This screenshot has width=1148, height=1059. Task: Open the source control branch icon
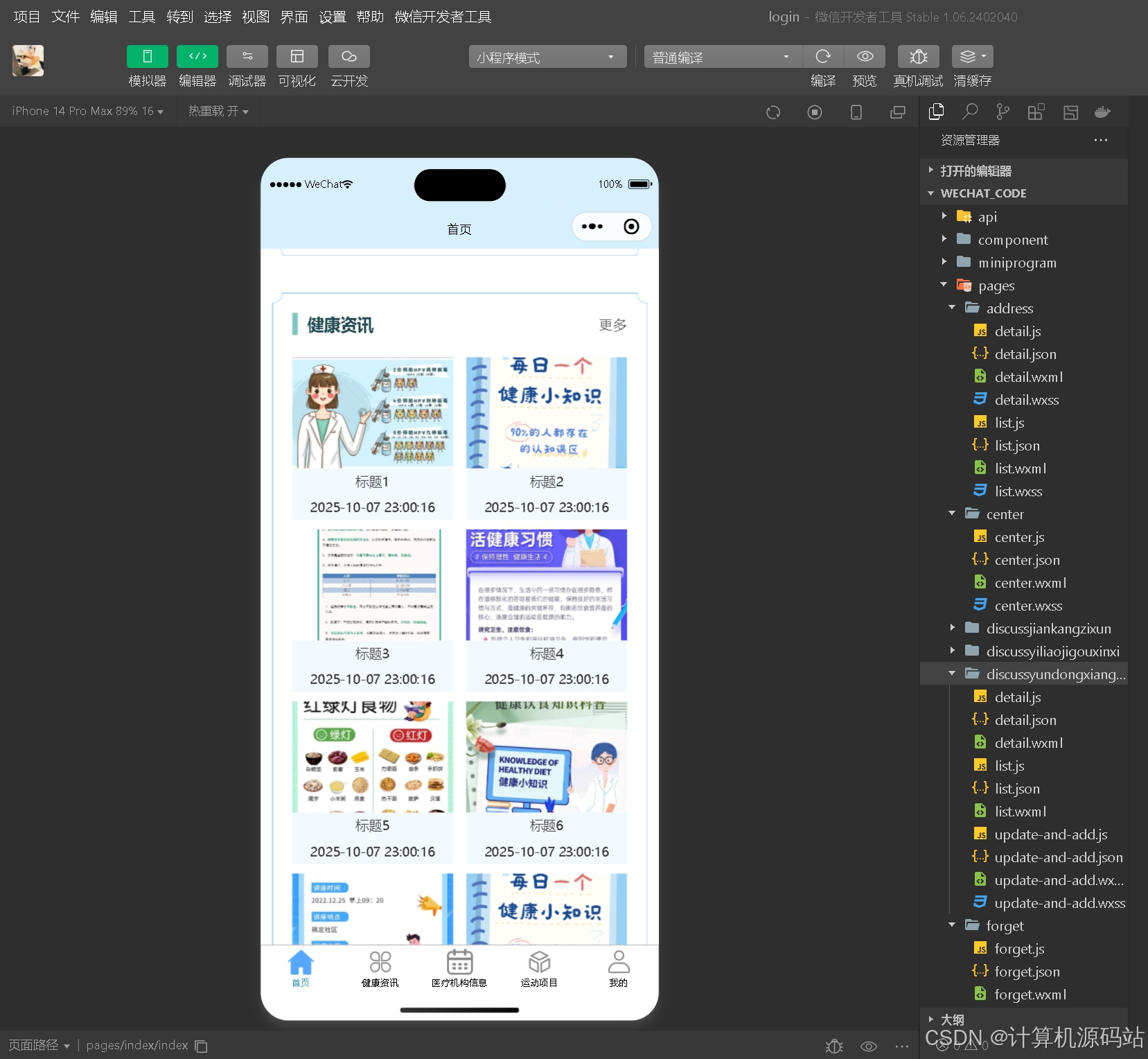1003,112
